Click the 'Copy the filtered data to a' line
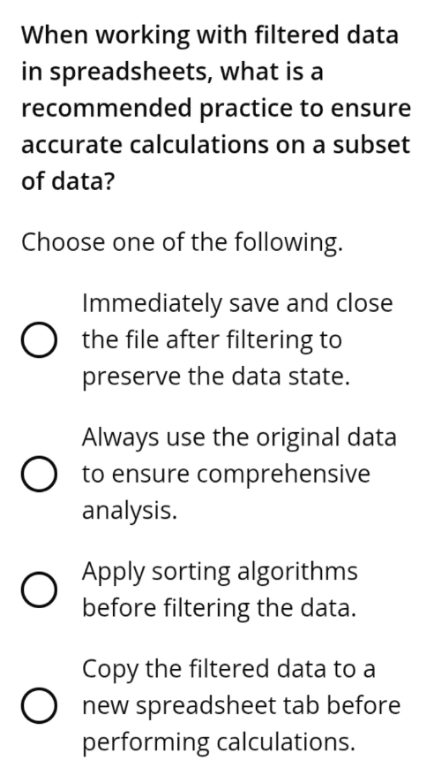The width and height of the screenshot is (441, 768). [x=229, y=670]
